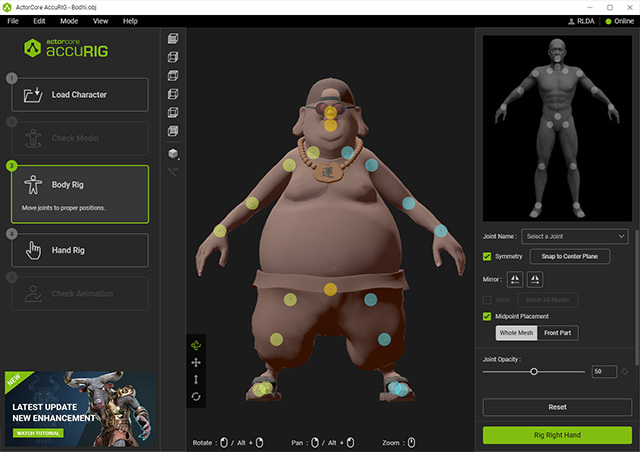Click the Rig Right Hand button

(557, 435)
